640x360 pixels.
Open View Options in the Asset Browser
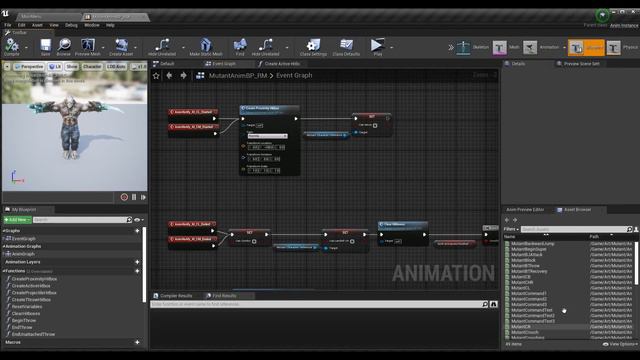(x=620, y=344)
